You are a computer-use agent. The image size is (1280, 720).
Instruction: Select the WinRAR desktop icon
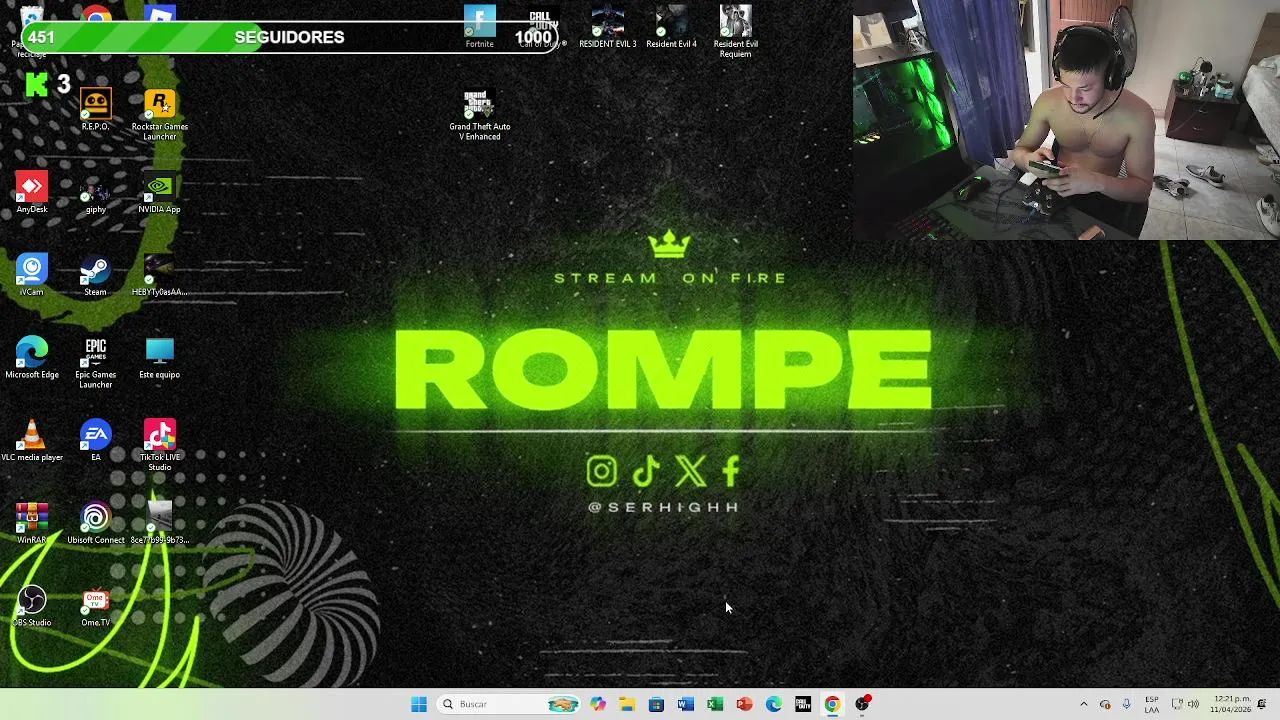click(x=32, y=524)
